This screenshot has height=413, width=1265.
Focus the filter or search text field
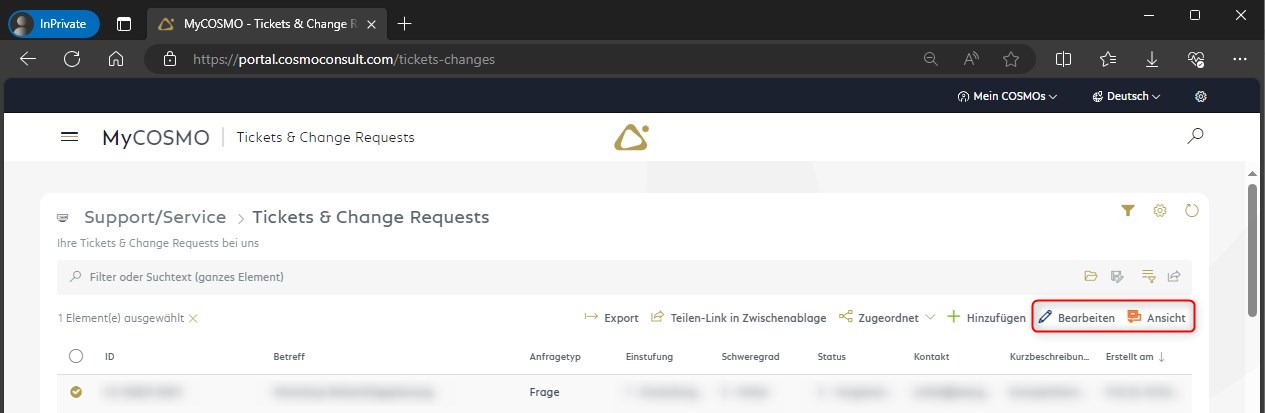coord(400,277)
